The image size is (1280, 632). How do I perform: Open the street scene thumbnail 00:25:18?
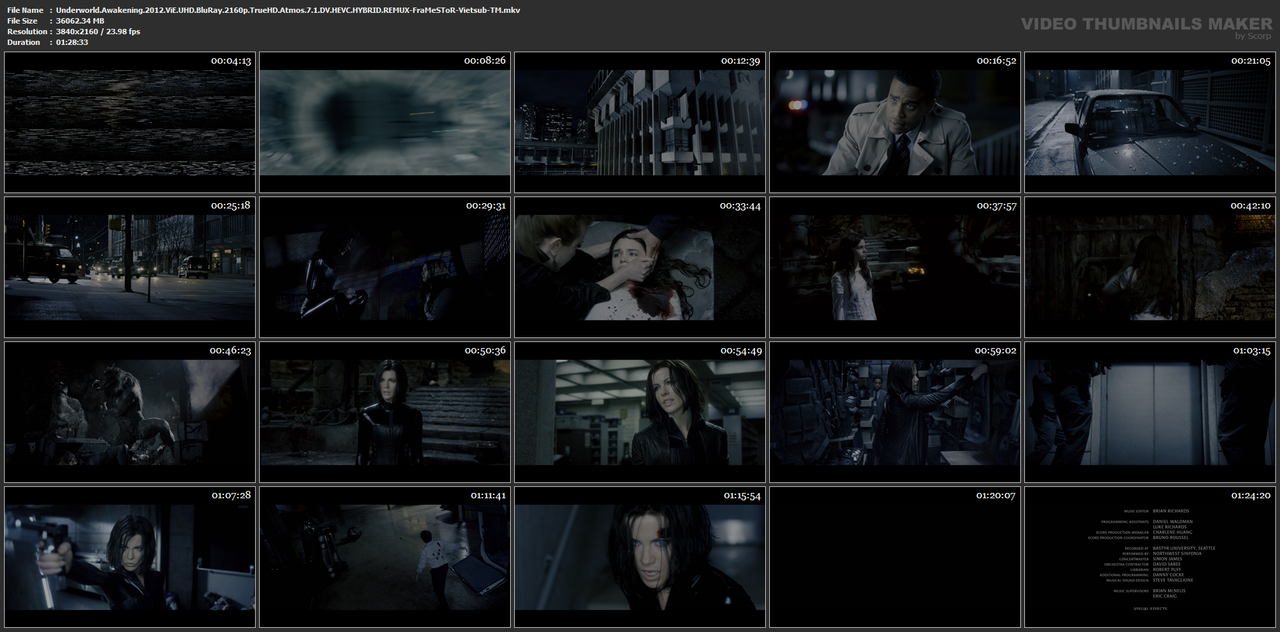(129, 267)
